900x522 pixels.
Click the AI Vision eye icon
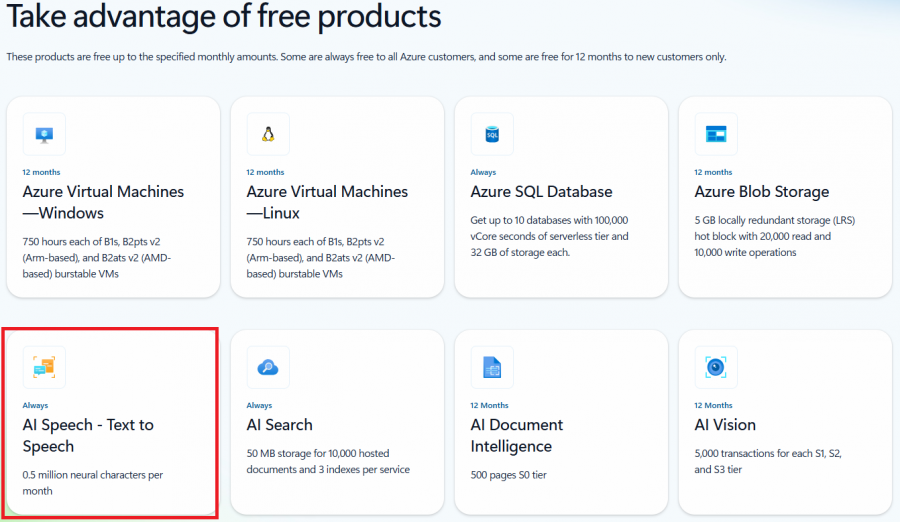point(716,368)
